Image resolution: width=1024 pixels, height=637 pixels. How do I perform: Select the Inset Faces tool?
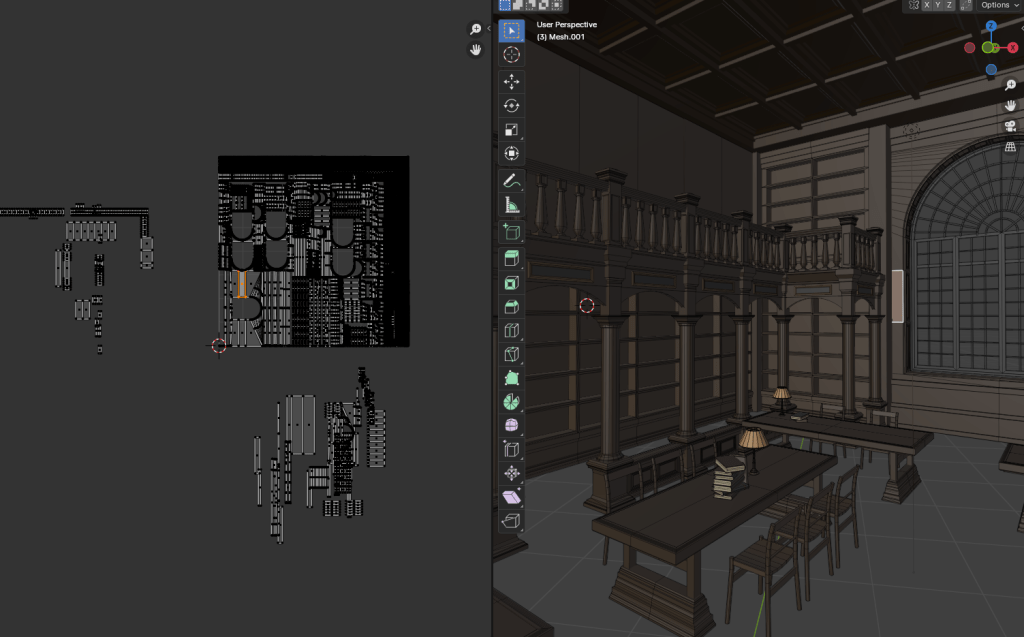tap(511, 282)
